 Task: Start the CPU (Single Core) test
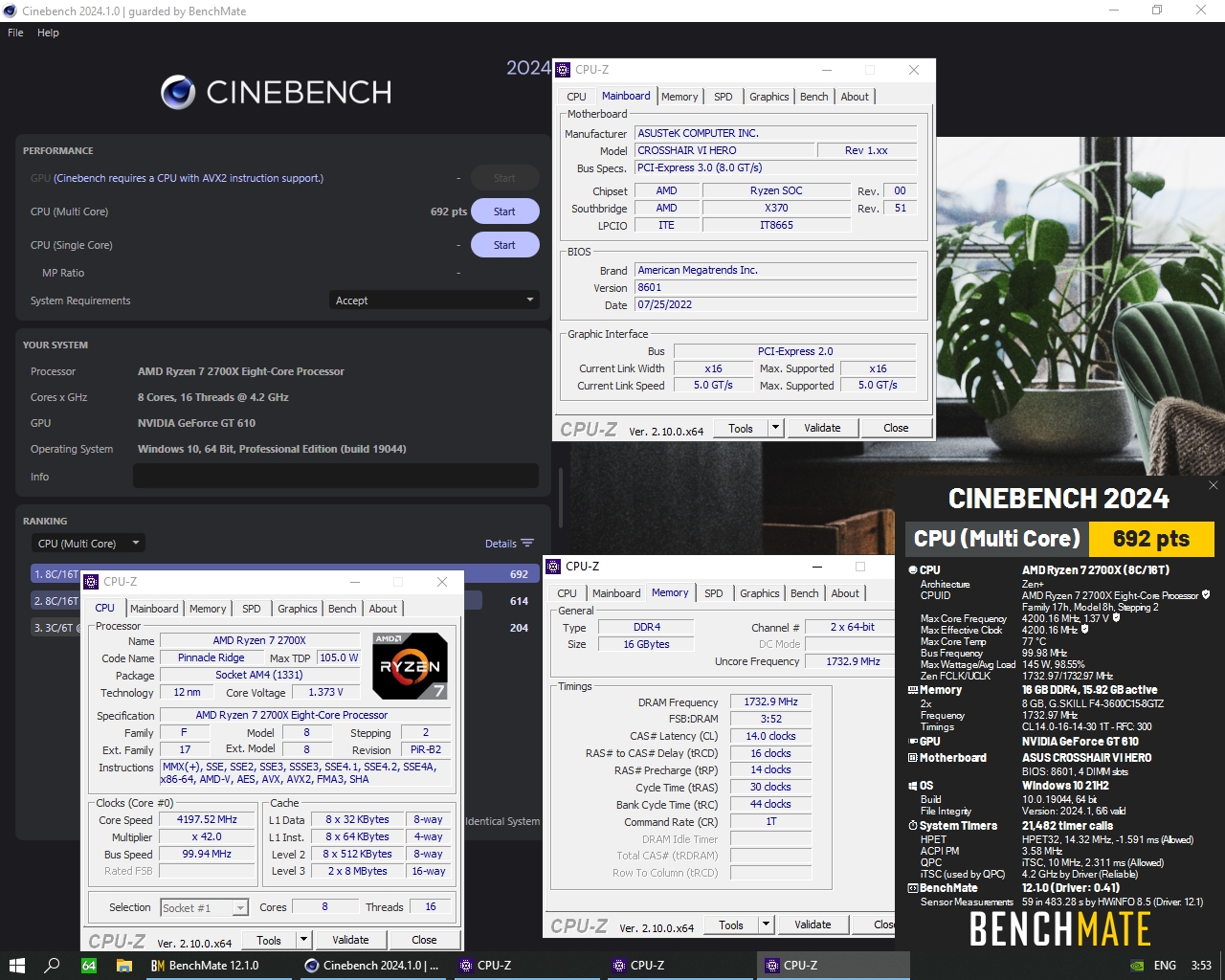click(504, 245)
